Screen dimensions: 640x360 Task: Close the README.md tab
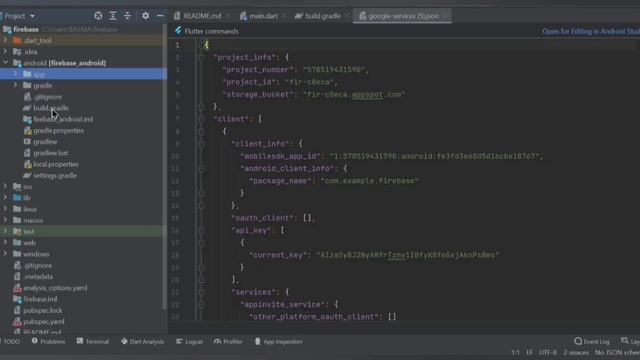pos(228,16)
